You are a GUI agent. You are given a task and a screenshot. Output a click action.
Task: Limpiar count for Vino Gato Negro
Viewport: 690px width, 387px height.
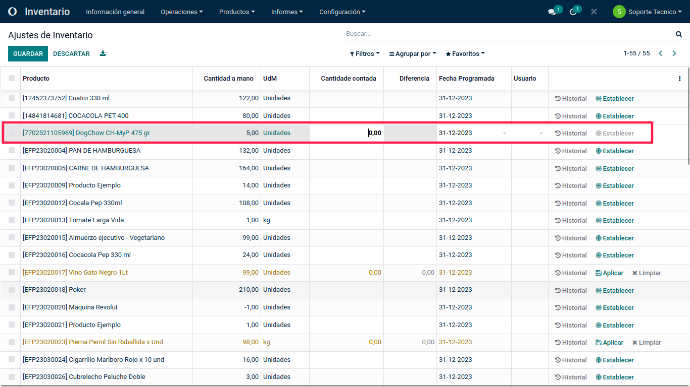click(646, 273)
